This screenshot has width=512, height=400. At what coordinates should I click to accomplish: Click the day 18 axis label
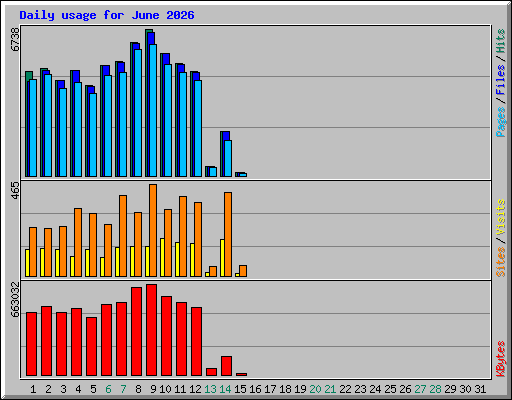pos(285,389)
